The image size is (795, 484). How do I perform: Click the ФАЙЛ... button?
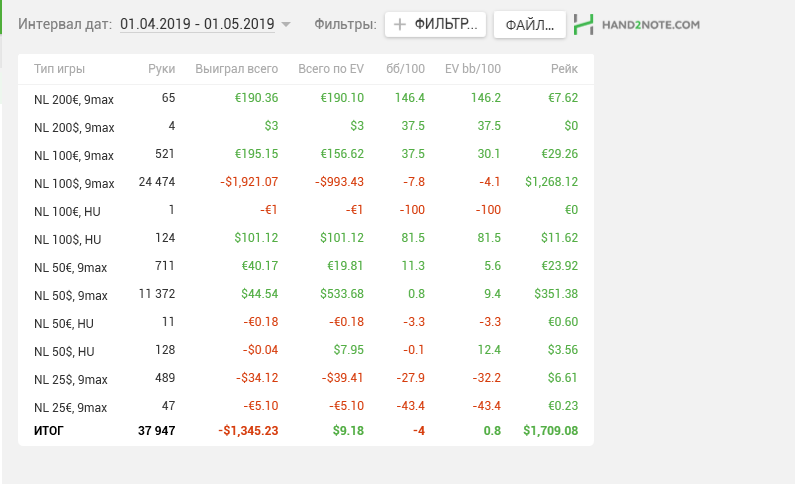click(x=530, y=24)
